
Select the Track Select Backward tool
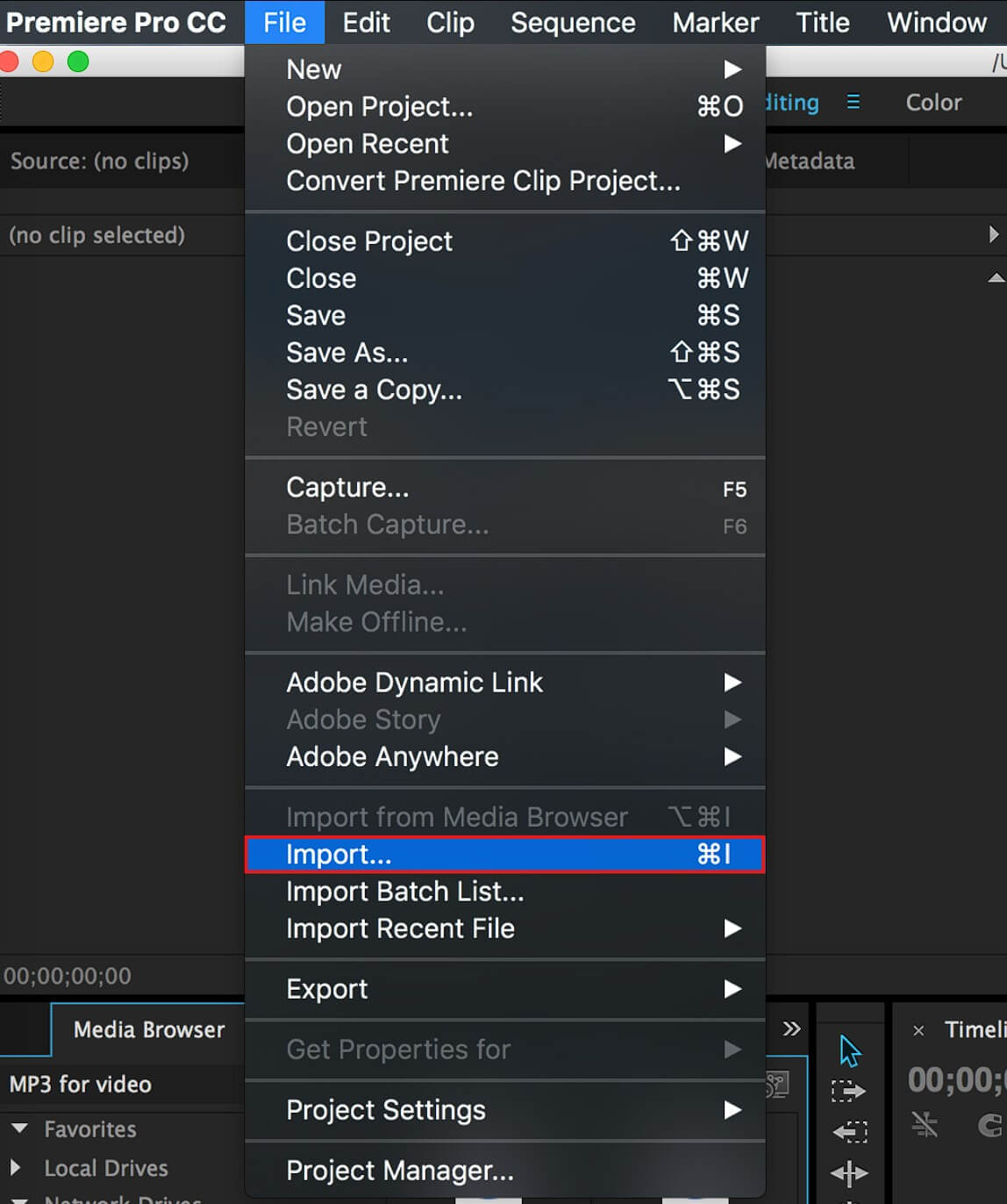coord(849,1131)
